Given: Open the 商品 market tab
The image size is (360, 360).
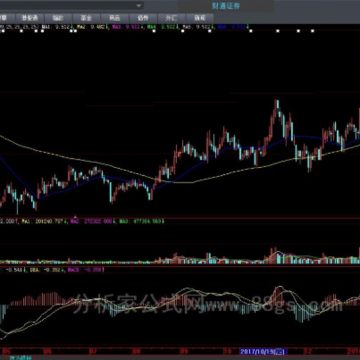Looking at the screenshot, I should click(x=114, y=18).
